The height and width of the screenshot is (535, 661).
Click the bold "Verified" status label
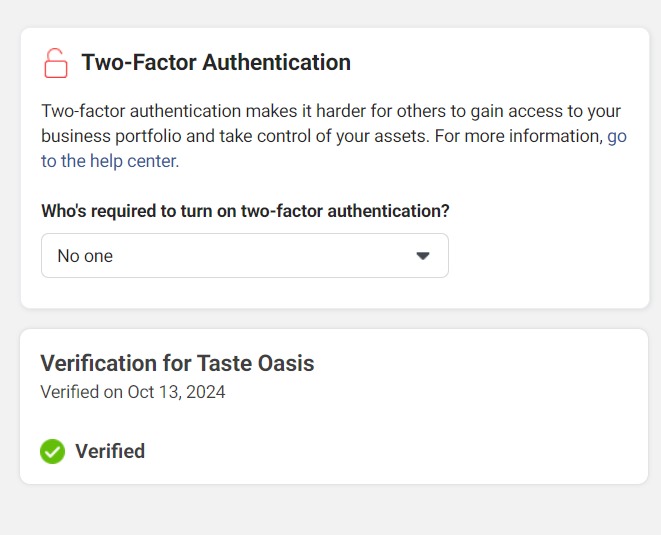pyautogui.click(x=110, y=452)
